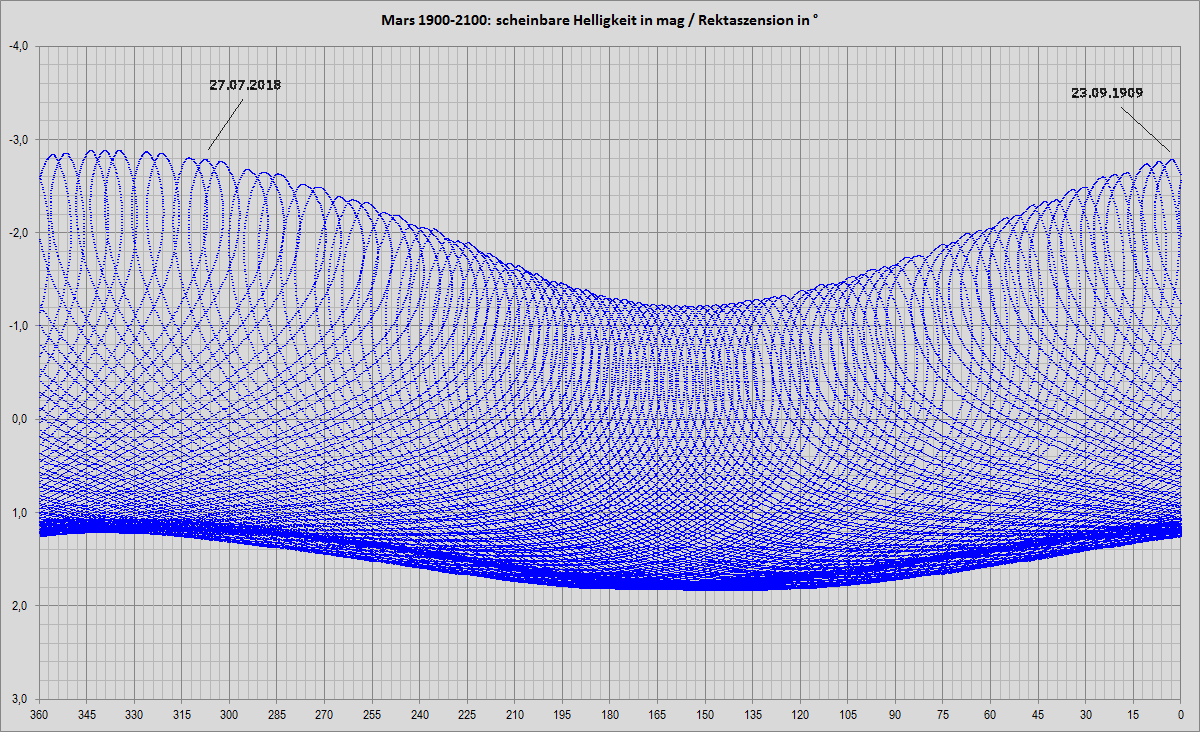Image resolution: width=1200 pixels, height=732 pixels.
Task: Select the 300 label on horizontal axis
Action: point(229,715)
